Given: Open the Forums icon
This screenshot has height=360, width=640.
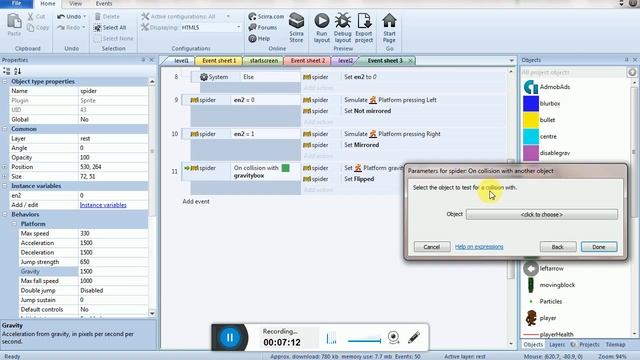Looking at the screenshot, I should coord(252,27).
